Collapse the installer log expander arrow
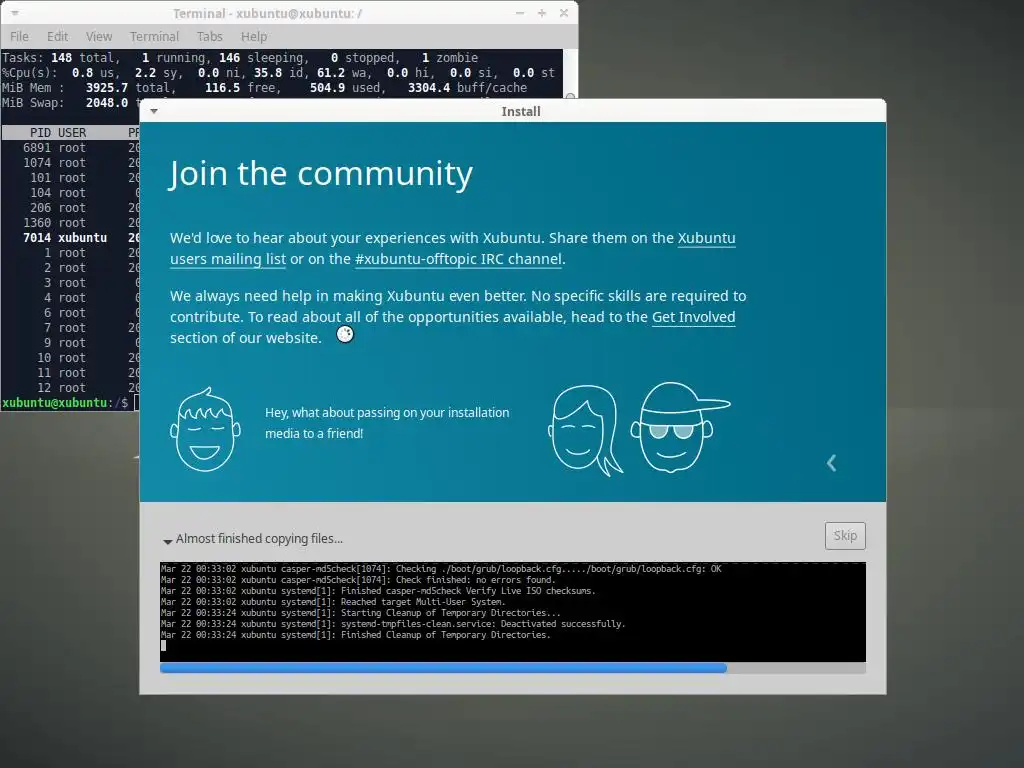Screen dimensions: 1024x768 point(167,541)
